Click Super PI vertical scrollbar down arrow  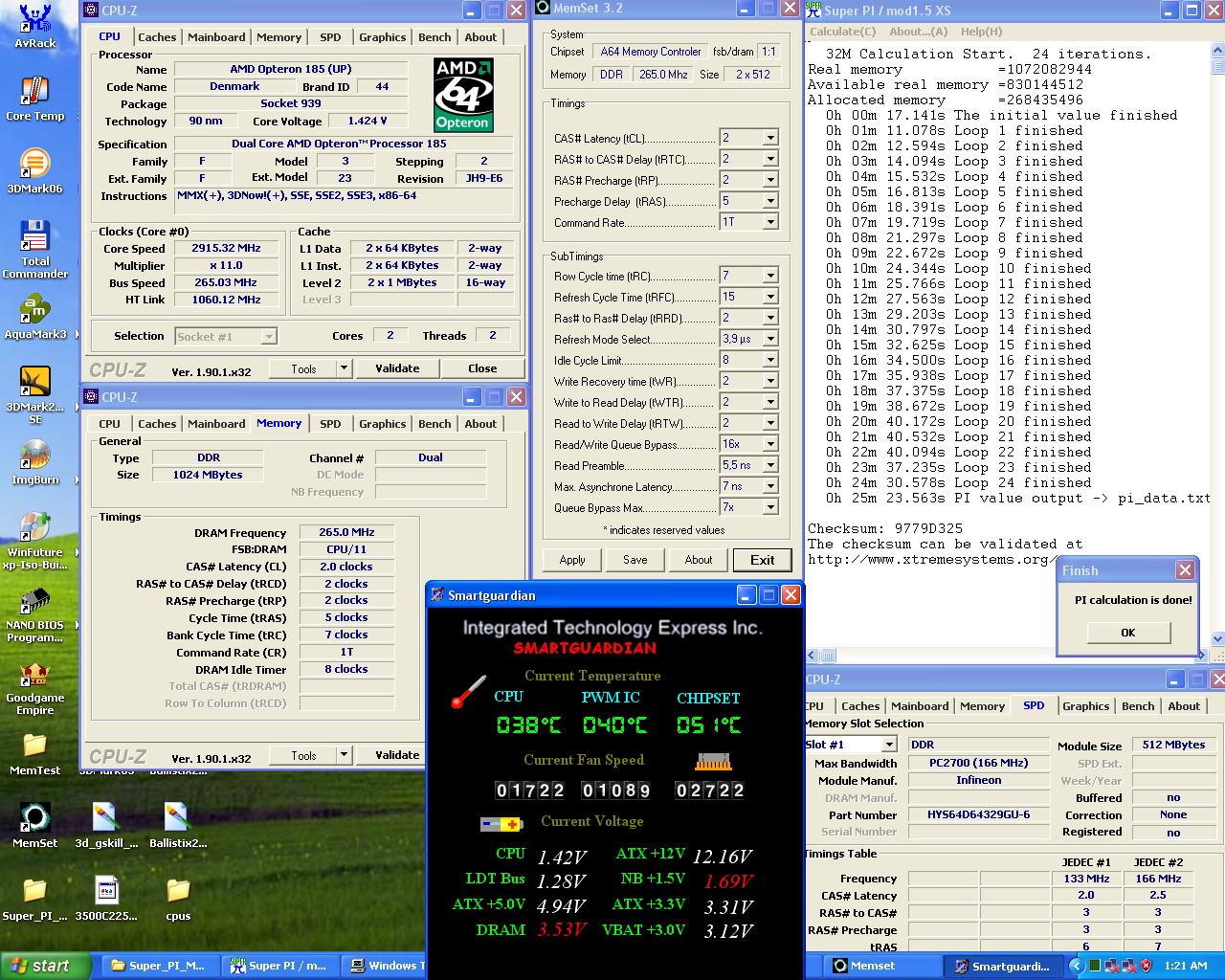(1217, 638)
